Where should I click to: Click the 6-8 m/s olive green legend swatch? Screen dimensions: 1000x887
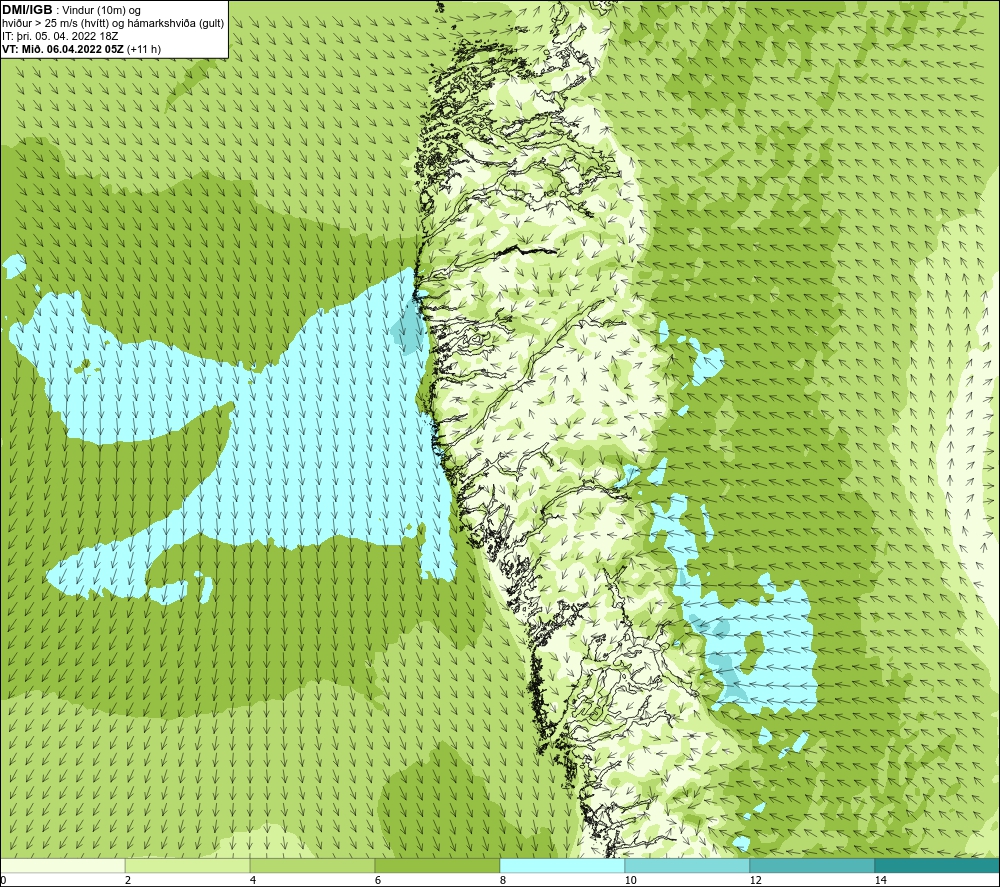click(438, 866)
